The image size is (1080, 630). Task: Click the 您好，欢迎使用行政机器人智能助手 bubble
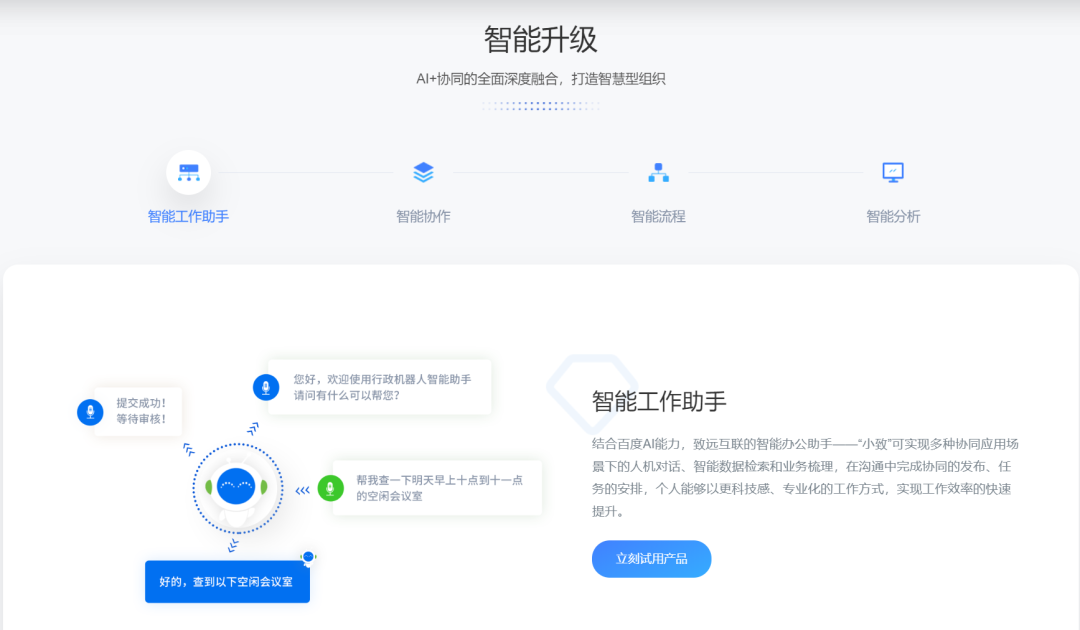pyautogui.click(x=380, y=387)
